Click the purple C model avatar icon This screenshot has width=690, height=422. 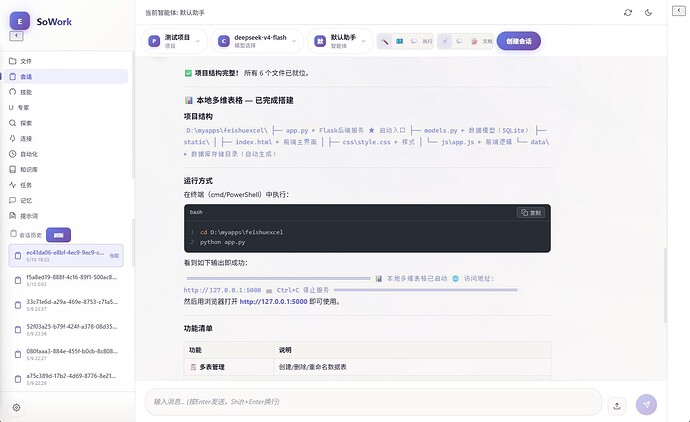[x=224, y=41]
